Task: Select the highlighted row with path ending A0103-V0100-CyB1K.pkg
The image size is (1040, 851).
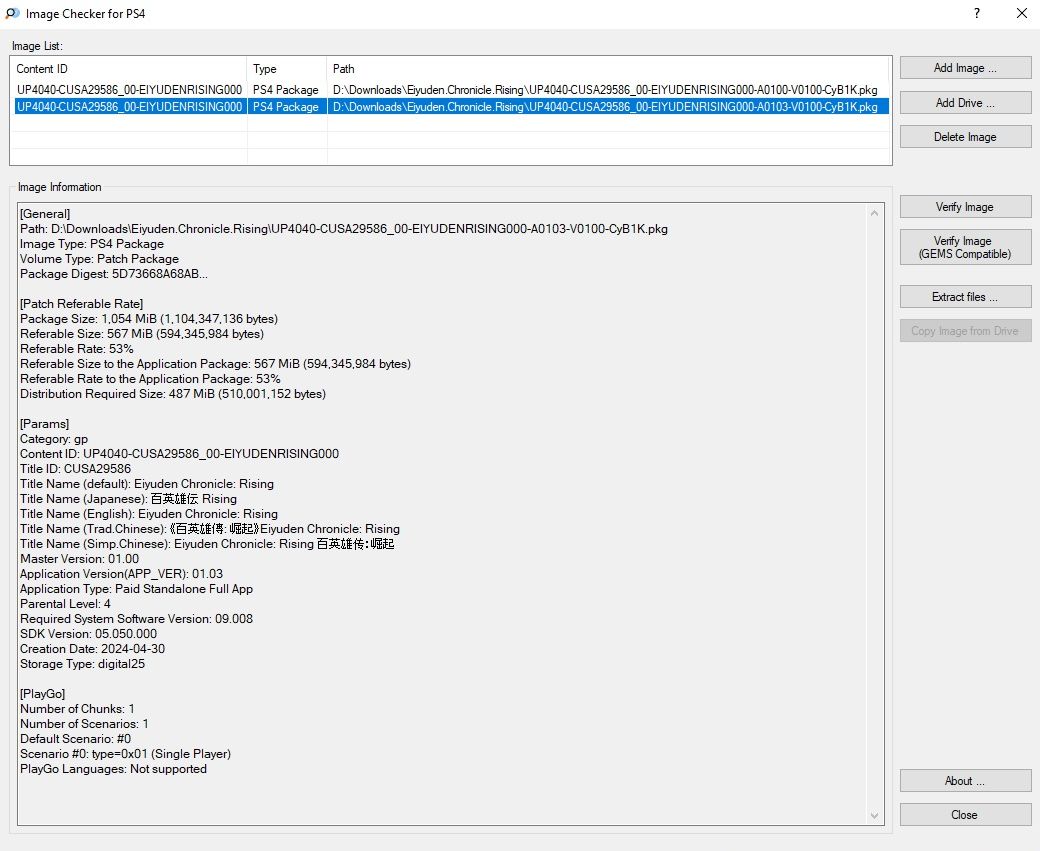Action: point(451,107)
